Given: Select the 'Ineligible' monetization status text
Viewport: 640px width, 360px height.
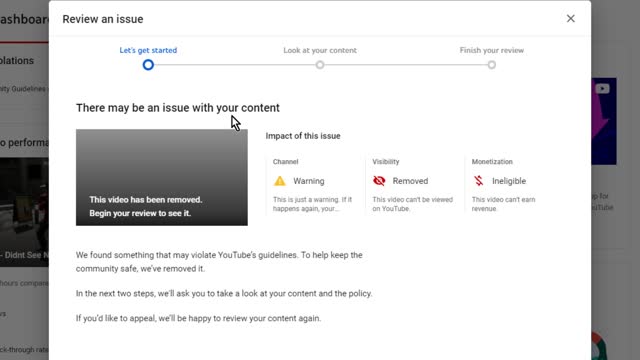Looking at the screenshot, I should 509,181.
